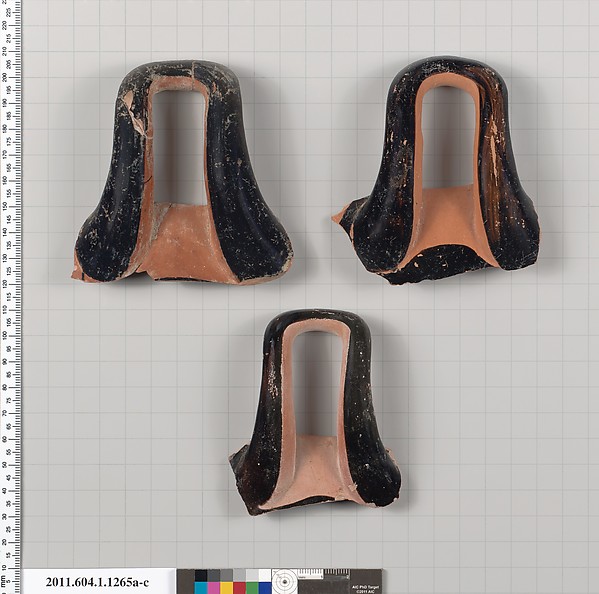The height and width of the screenshot is (594, 599).
Task: Click the white grayscale patch
Action: tap(265, 575)
